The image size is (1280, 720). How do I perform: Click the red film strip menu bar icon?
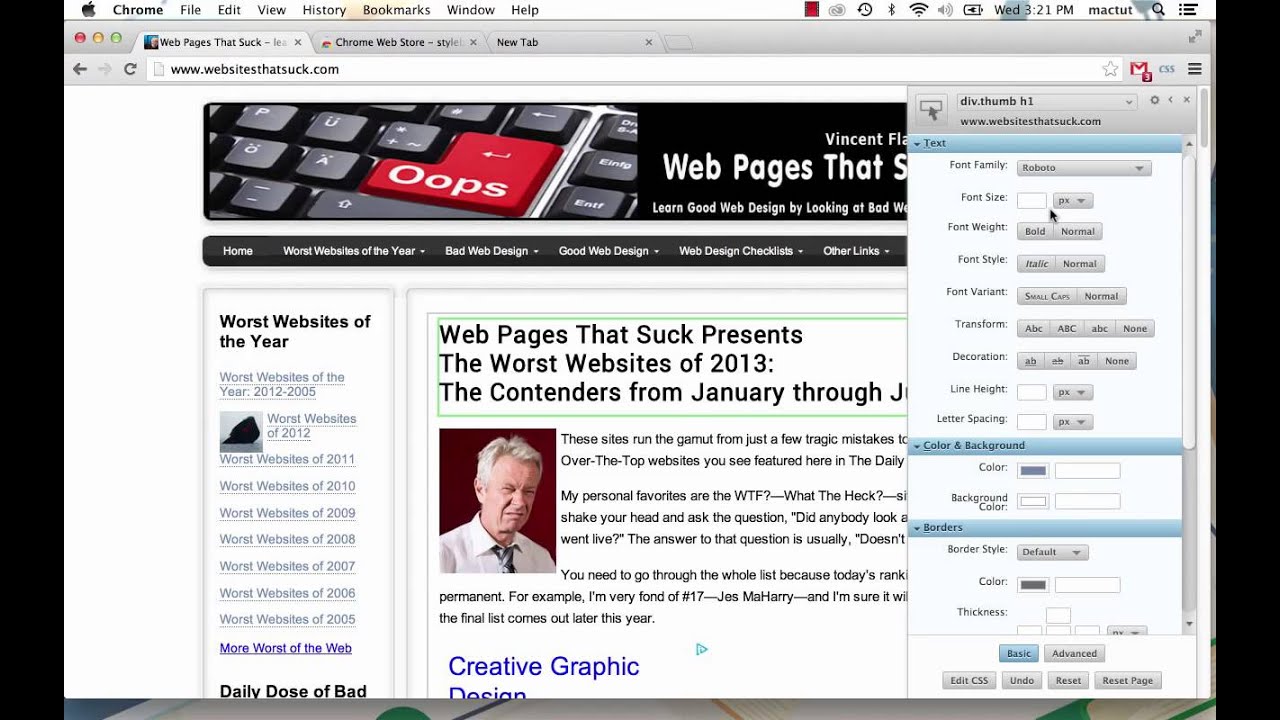pyautogui.click(x=812, y=10)
